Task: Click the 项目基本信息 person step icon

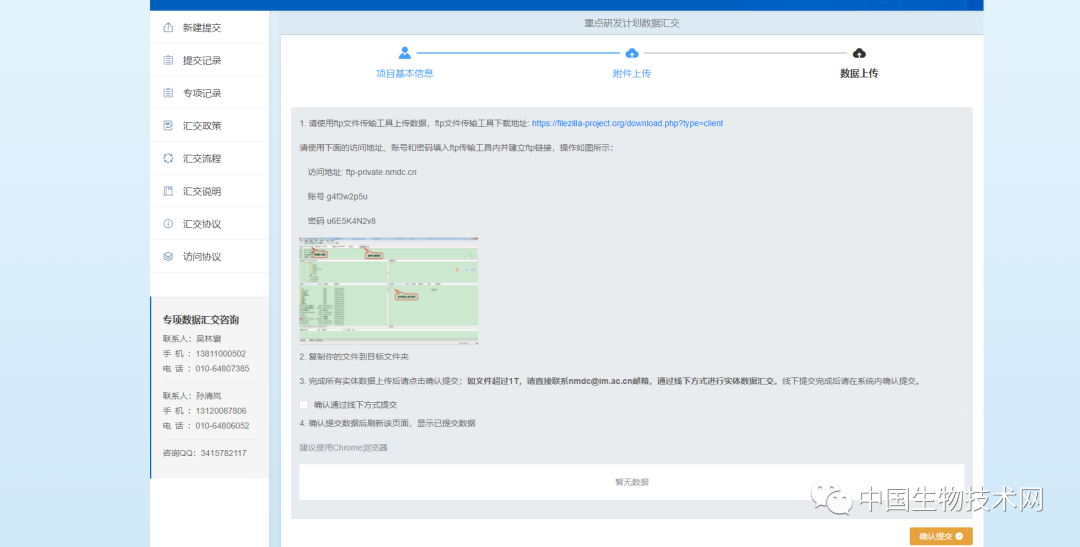Action: pyautogui.click(x=405, y=53)
